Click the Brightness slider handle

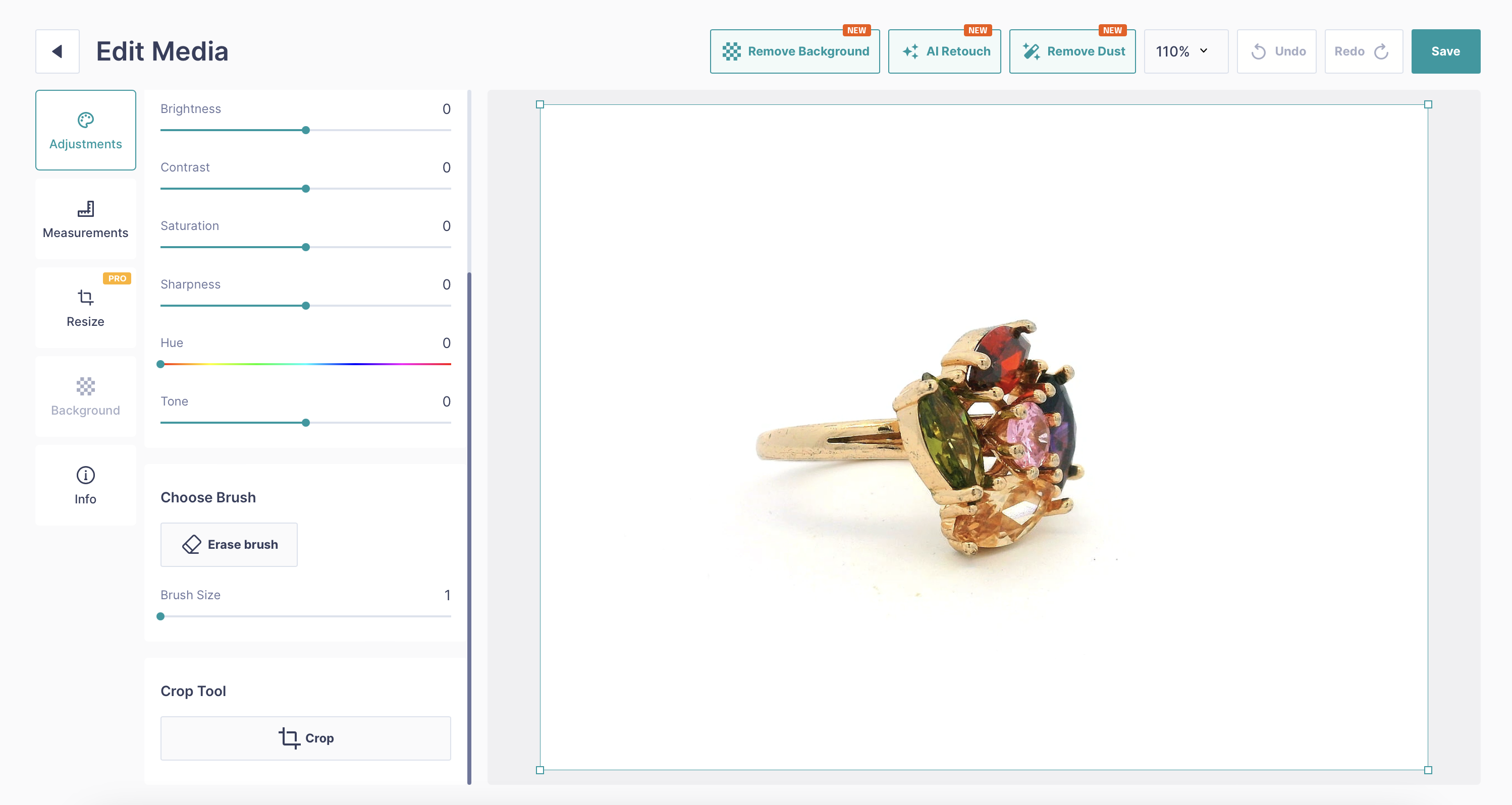click(306, 130)
